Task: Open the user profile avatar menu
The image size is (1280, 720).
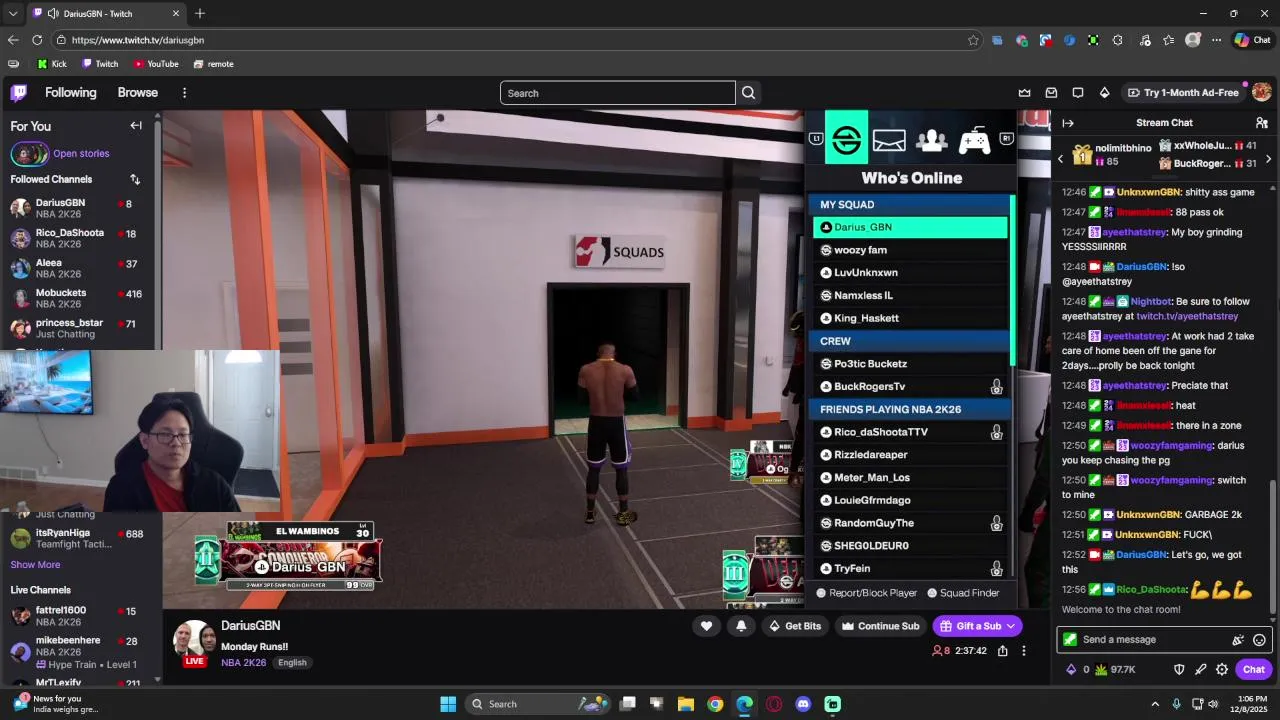Action: 1261,92
